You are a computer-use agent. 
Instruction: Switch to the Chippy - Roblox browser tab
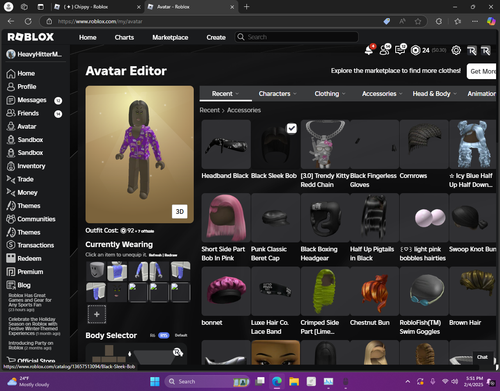pyautogui.click(x=97, y=7)
